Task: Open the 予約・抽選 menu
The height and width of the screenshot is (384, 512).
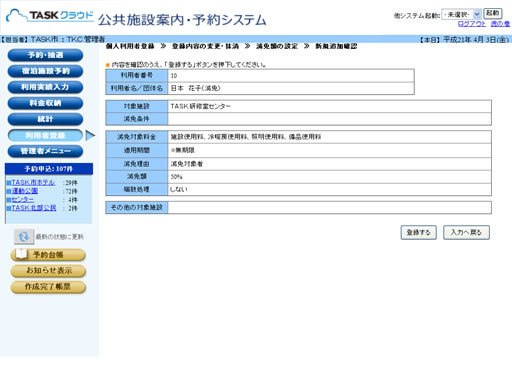Action: pos(45,55)
